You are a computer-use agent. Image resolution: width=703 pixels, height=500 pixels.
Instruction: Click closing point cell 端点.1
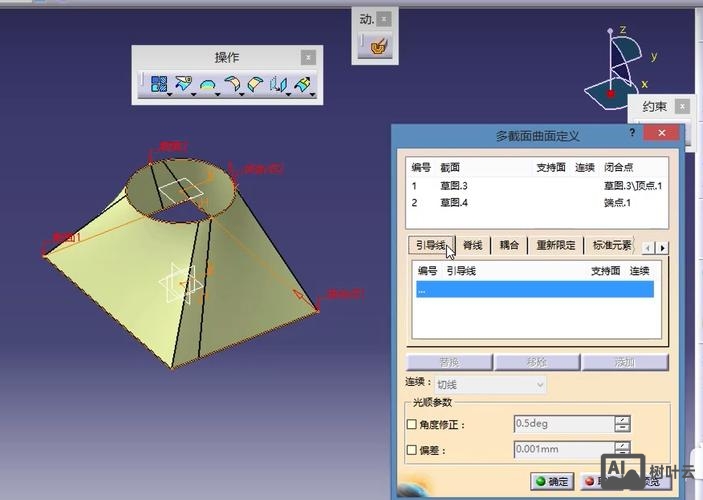pos(617,203)
